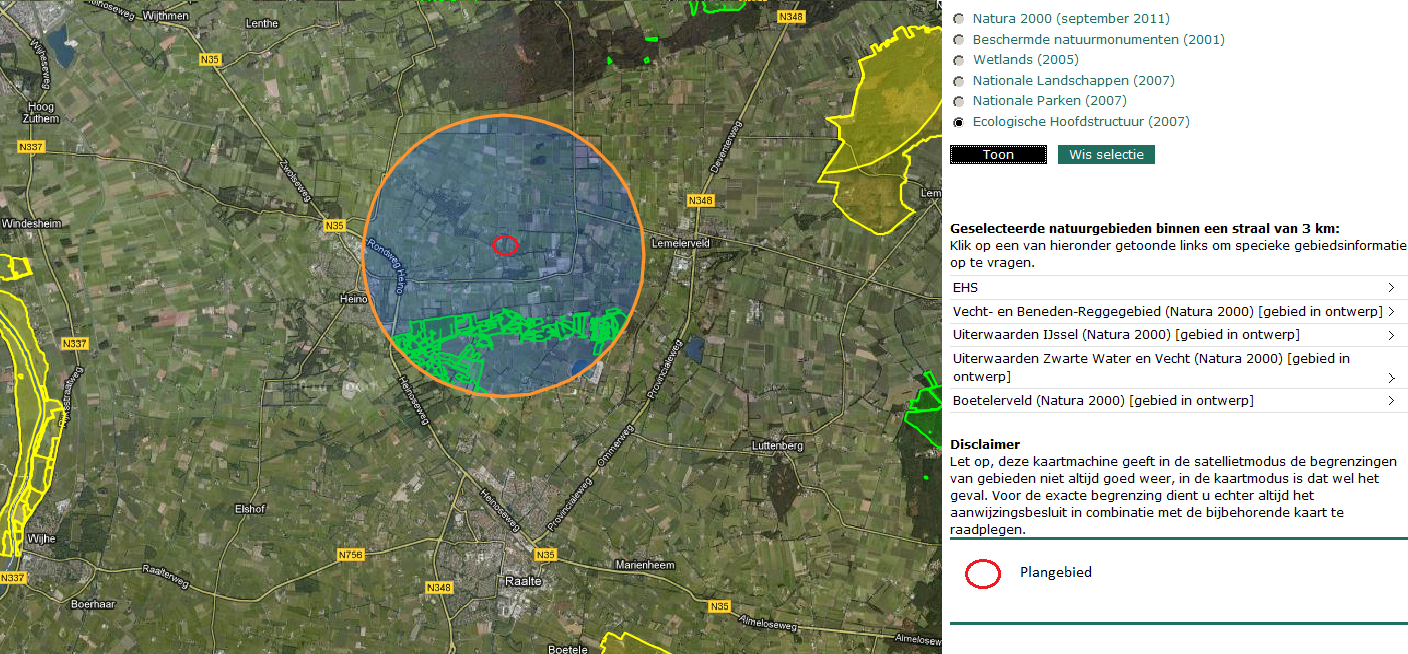Screen dimensions: 1408x654
Task: Click the red circle legend symbol for Plangebied
Action: 983,573
